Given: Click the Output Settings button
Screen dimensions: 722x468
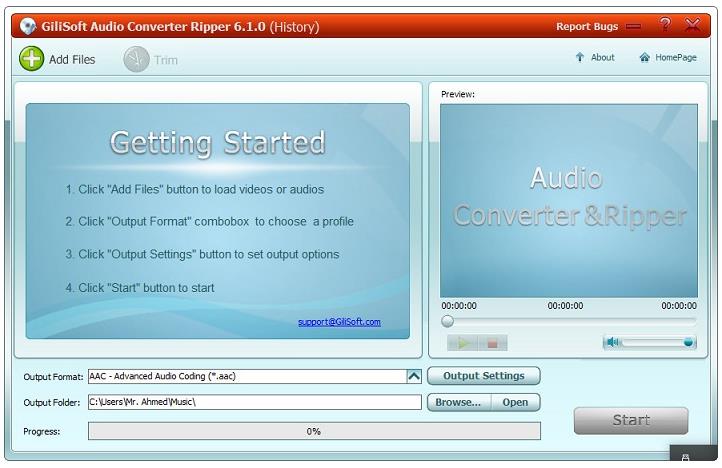Looking at the screenshot, I should (x=484, y=376).
